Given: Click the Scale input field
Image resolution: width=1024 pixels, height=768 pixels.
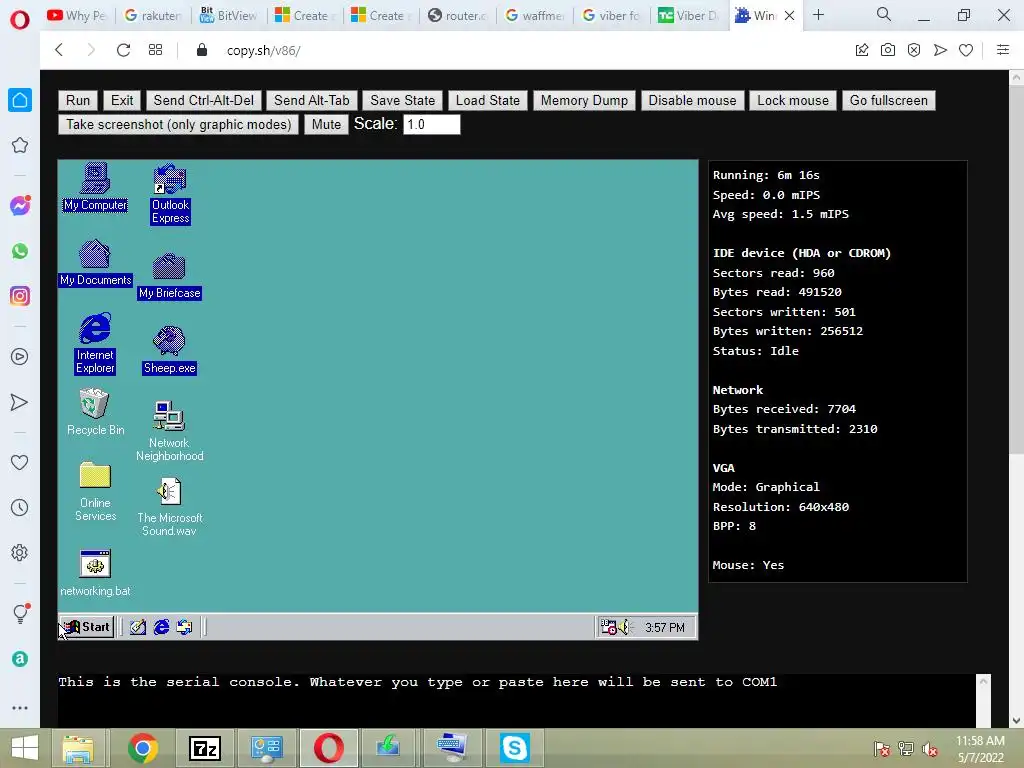Looking at the screenshot, I should [x=432, y=125].
